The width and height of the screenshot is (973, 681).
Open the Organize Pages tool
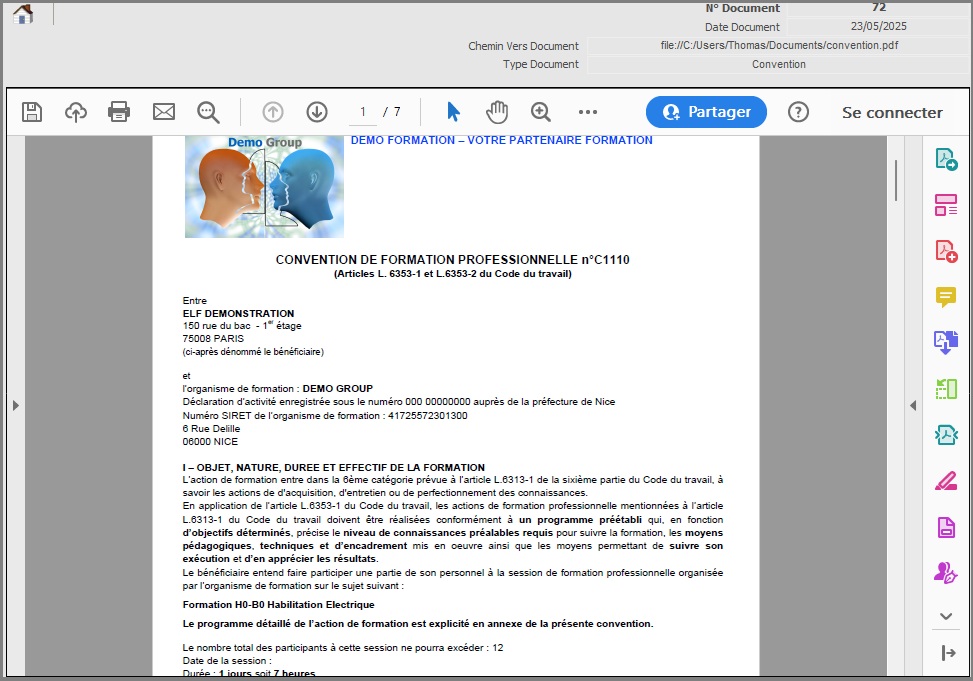tap(944, 204)
